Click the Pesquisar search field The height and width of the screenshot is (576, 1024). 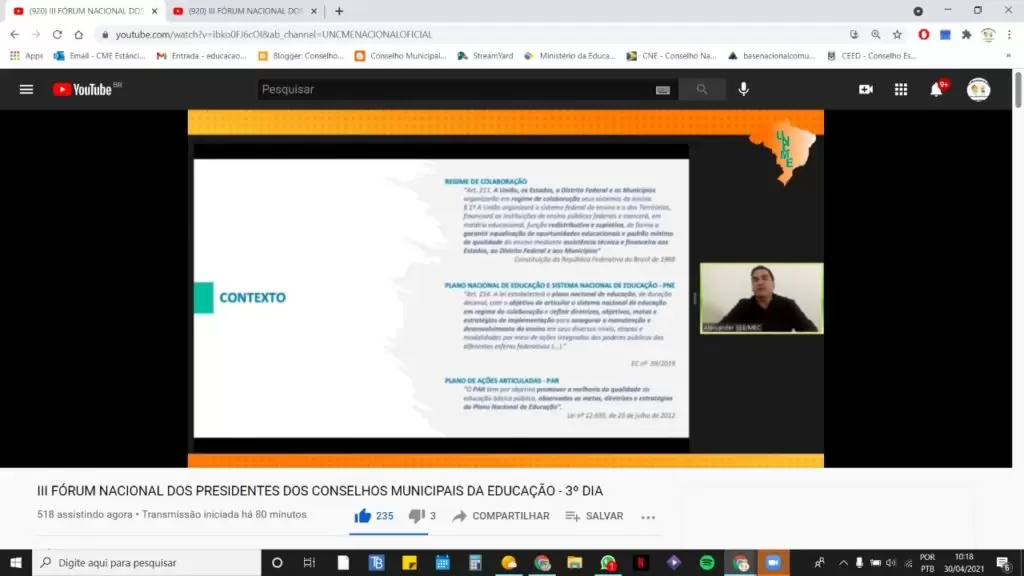pyautogui.click(x=450, y=89)
